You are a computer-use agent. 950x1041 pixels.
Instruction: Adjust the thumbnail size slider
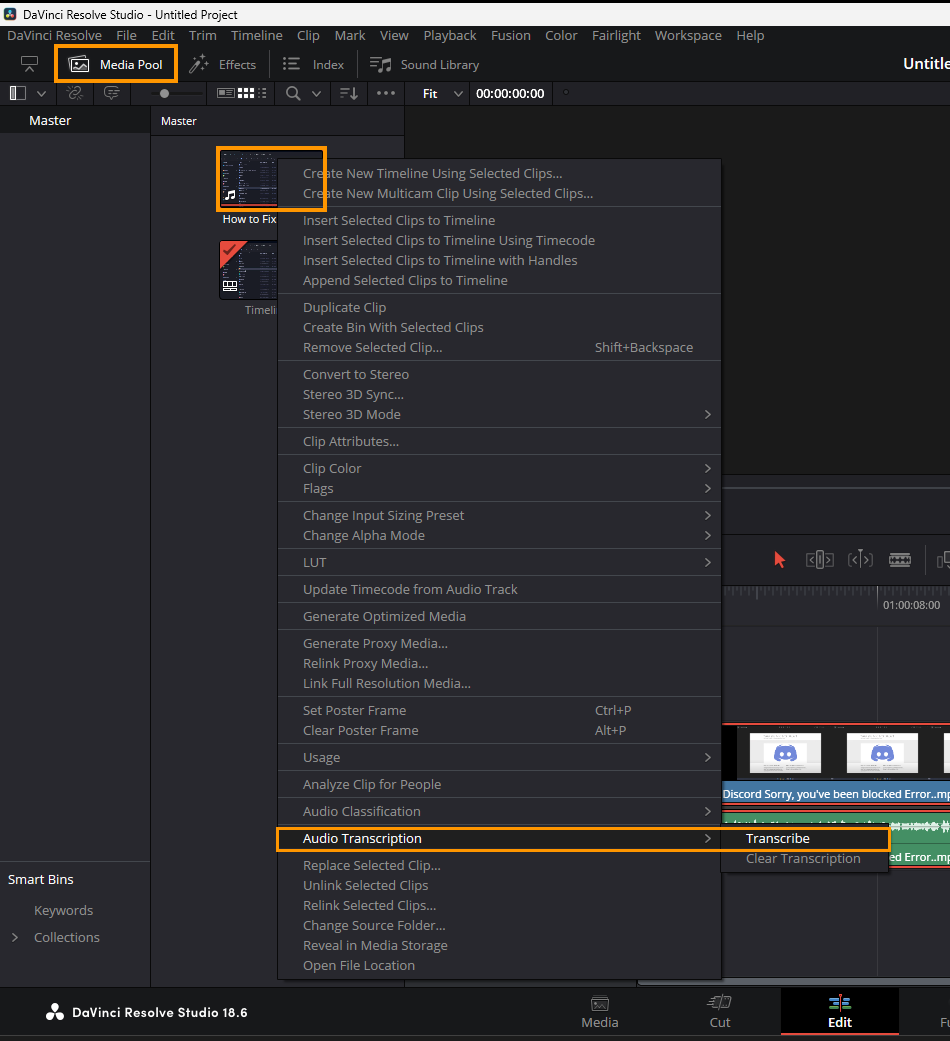[165, 94]
